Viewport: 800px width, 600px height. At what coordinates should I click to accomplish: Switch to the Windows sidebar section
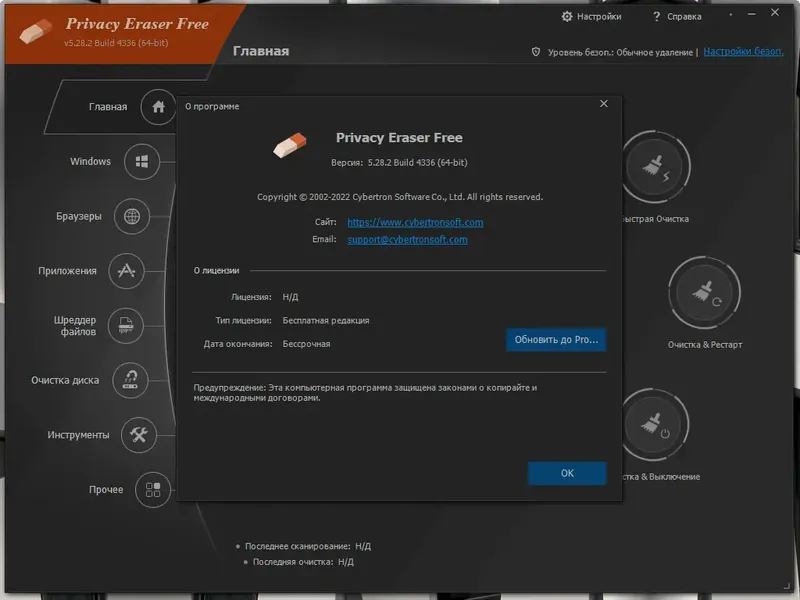point(90,161)
